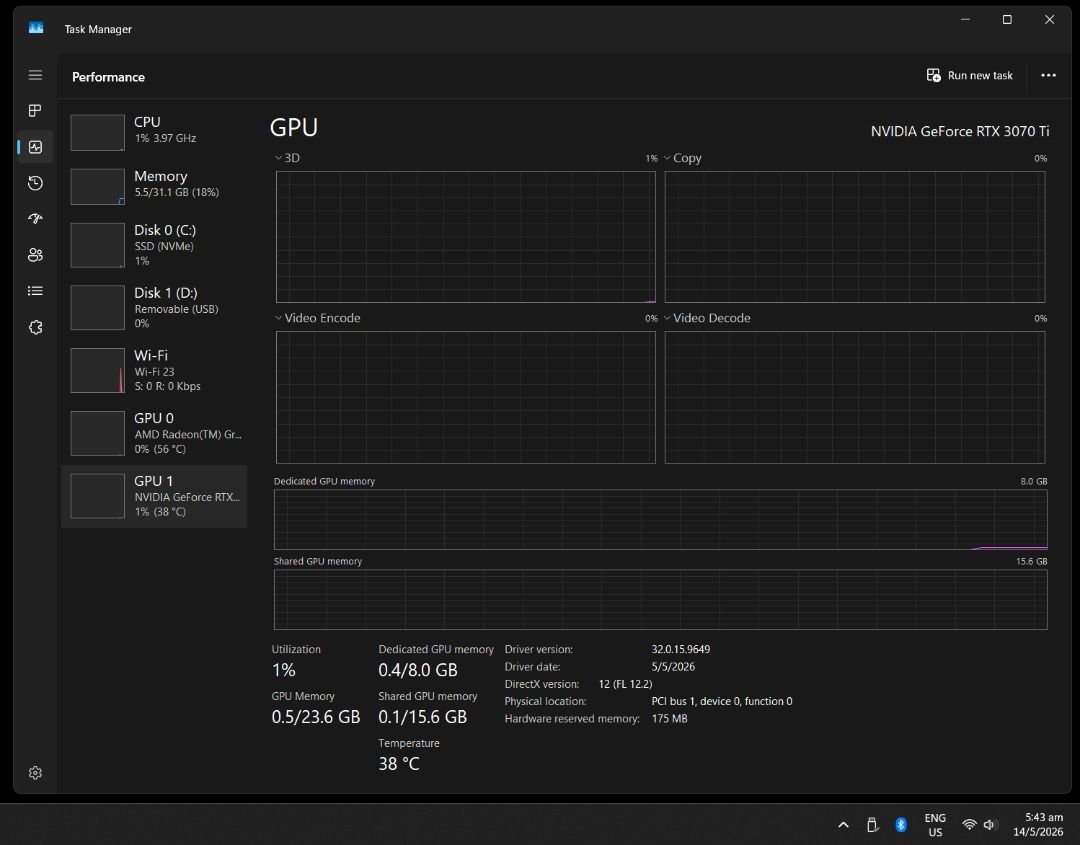The image size is (1080, 845).
Task: Click the Performance page heading
Action: pyautogui.click(x=109, y=77)
